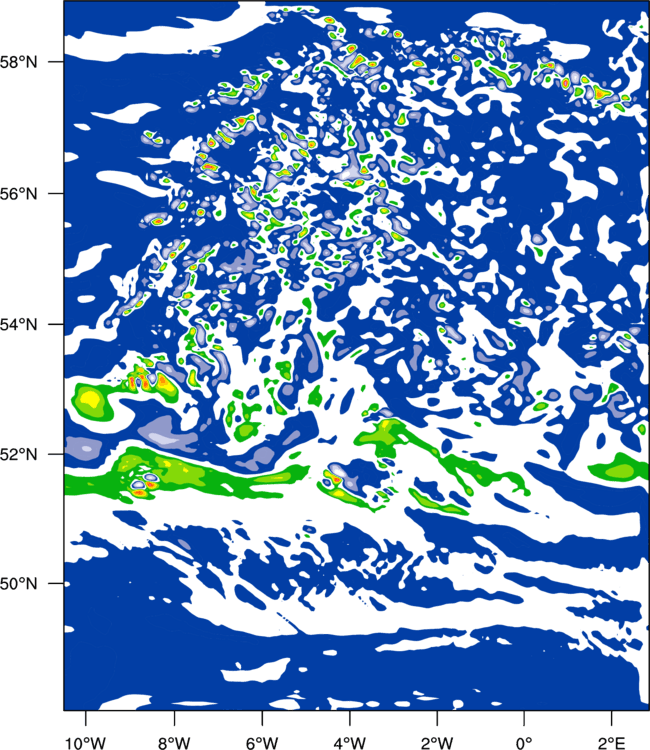Click the 52°N latitude label
Screen dimensions: 650x750
click(x=19, y=454)
